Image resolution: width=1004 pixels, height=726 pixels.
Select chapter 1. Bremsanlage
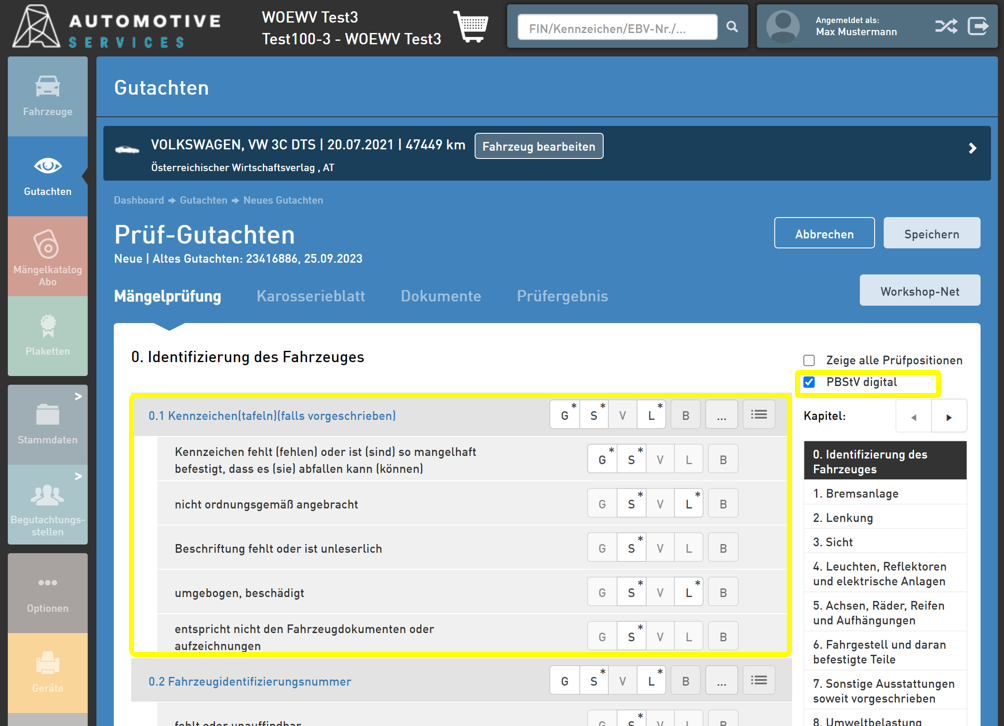click(x=855, y=493)
